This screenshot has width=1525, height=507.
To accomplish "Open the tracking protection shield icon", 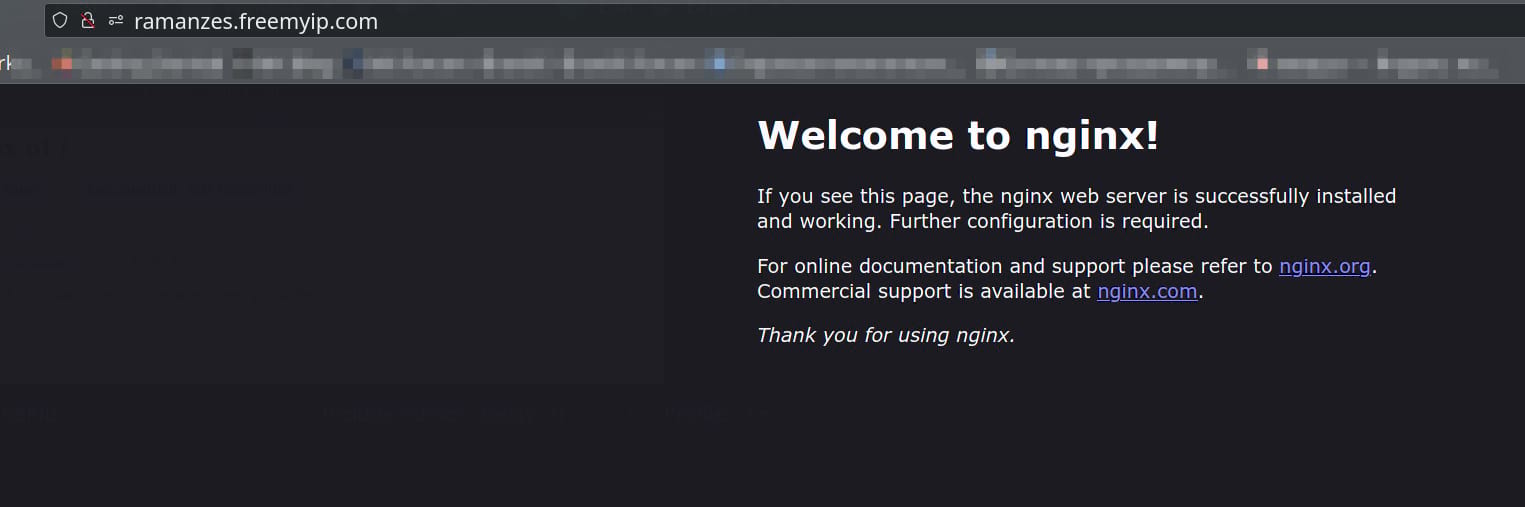I will point(60,20).
